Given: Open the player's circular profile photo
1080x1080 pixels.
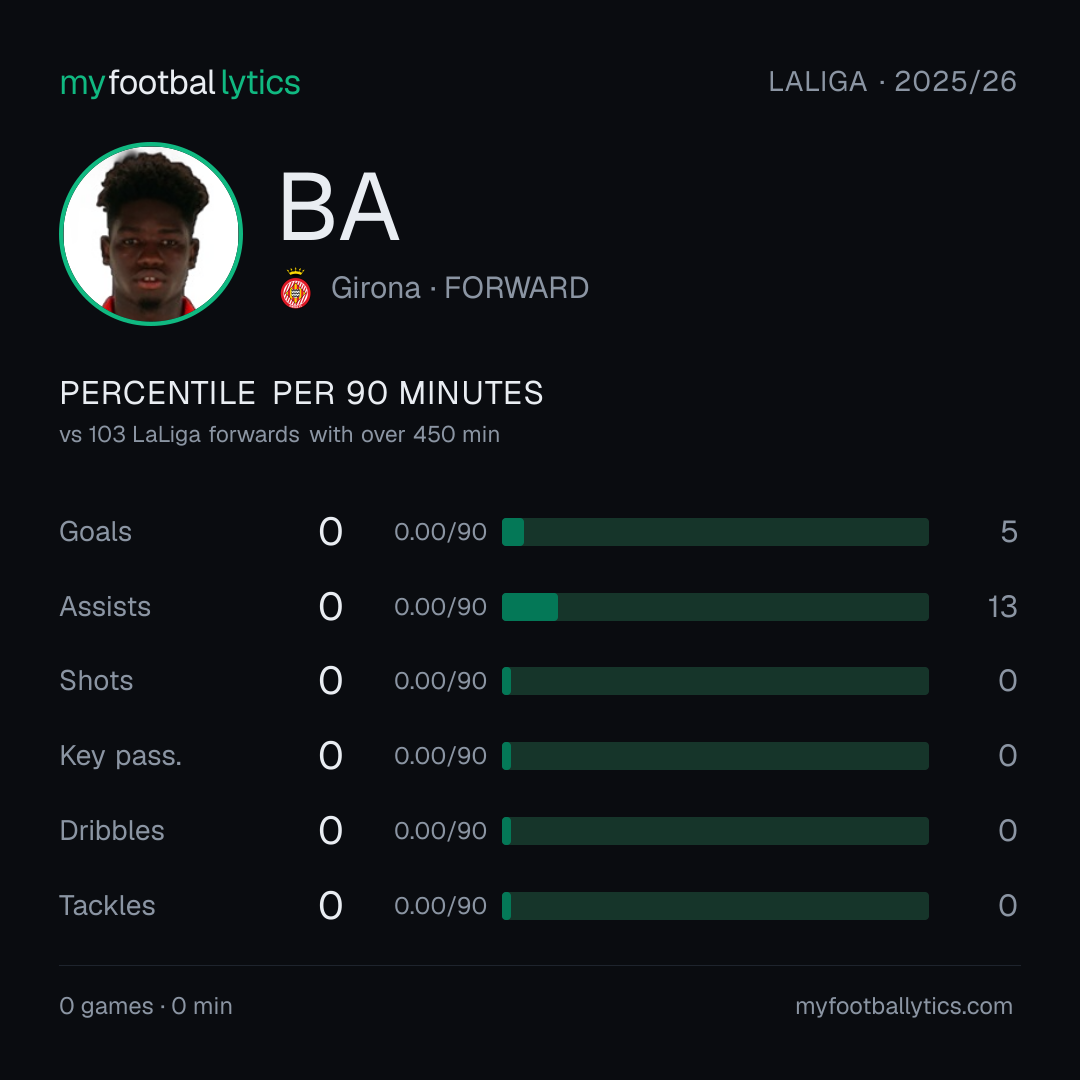Looking at the screenshot, I should point(151,233).
